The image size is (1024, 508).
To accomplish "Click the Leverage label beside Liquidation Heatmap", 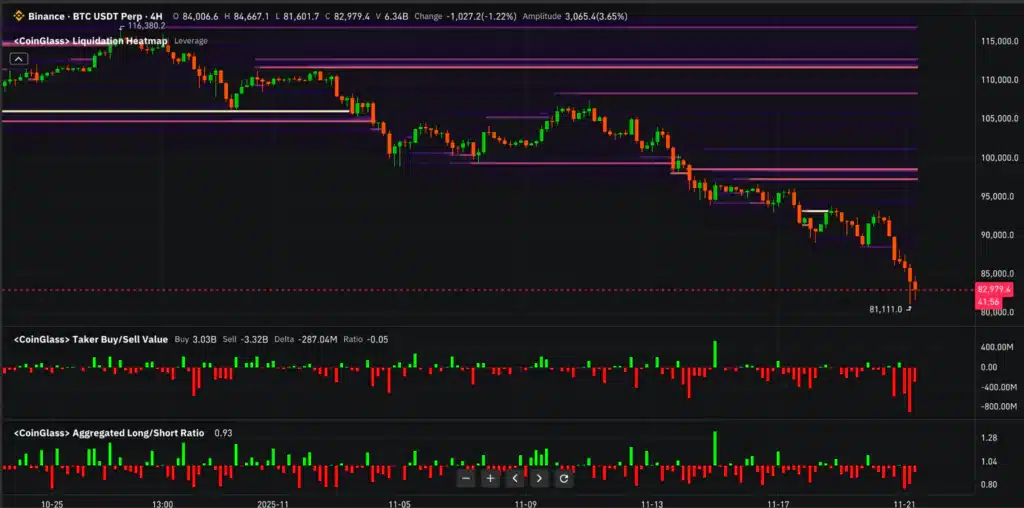I will tap(192, 41).
